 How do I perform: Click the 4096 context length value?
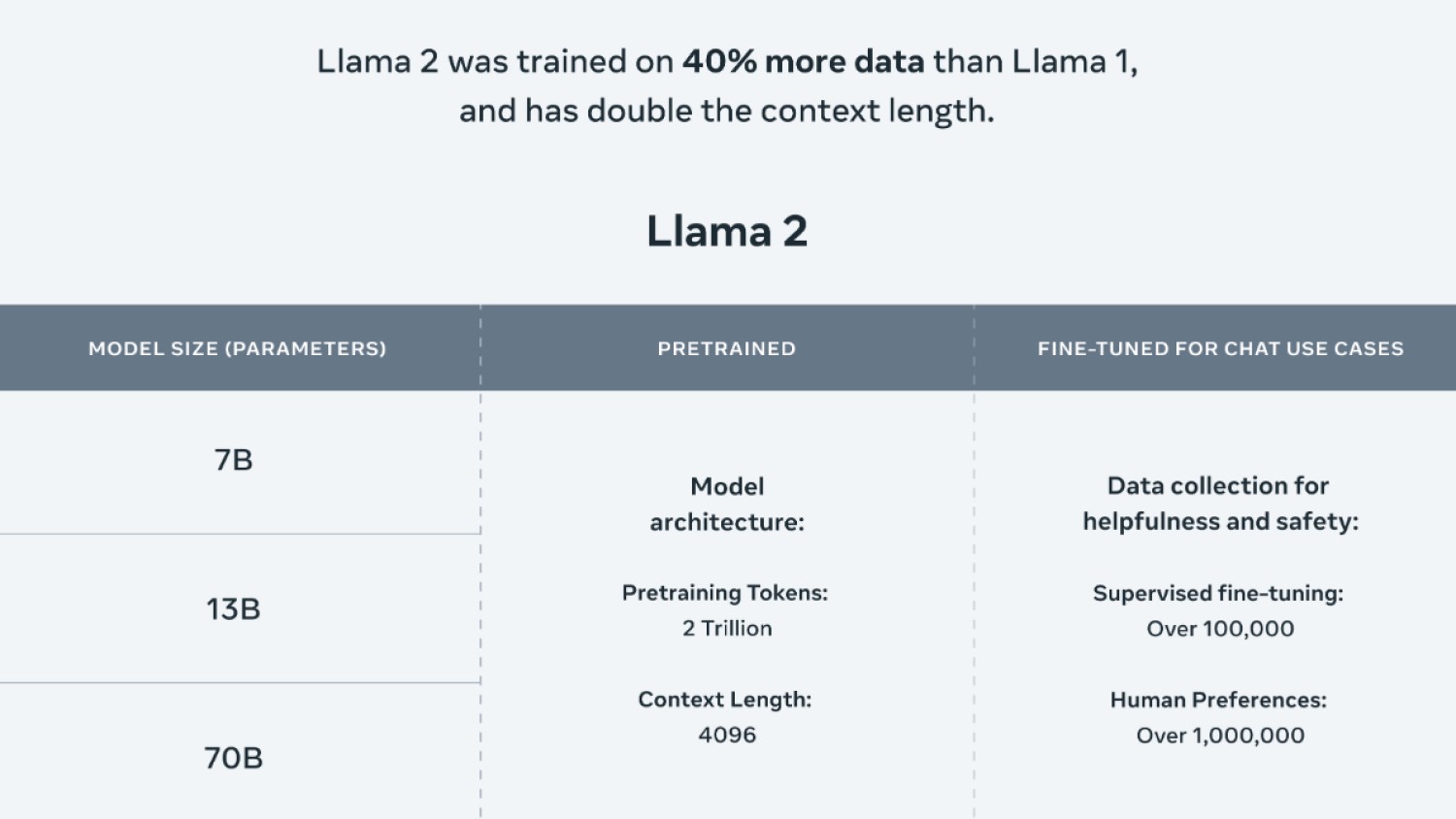pyautogui.click(x=727, y=735)
